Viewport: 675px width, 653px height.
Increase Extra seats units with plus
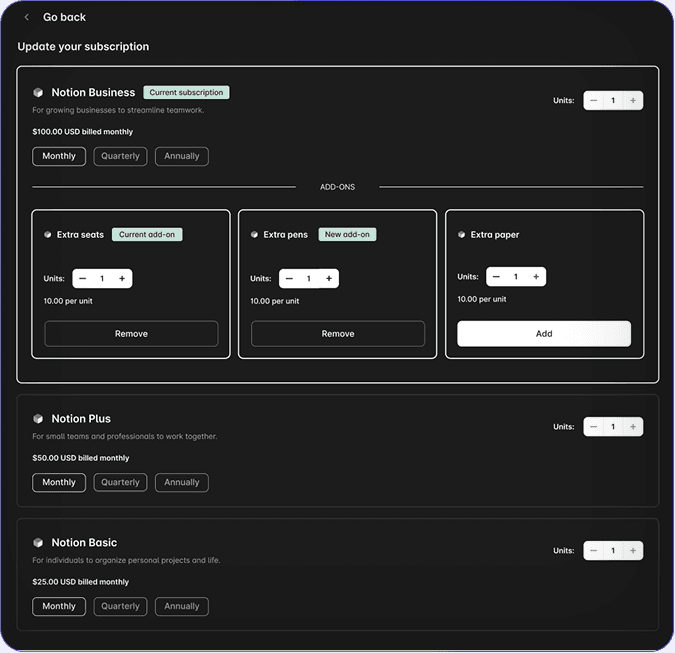coord(122,279)
